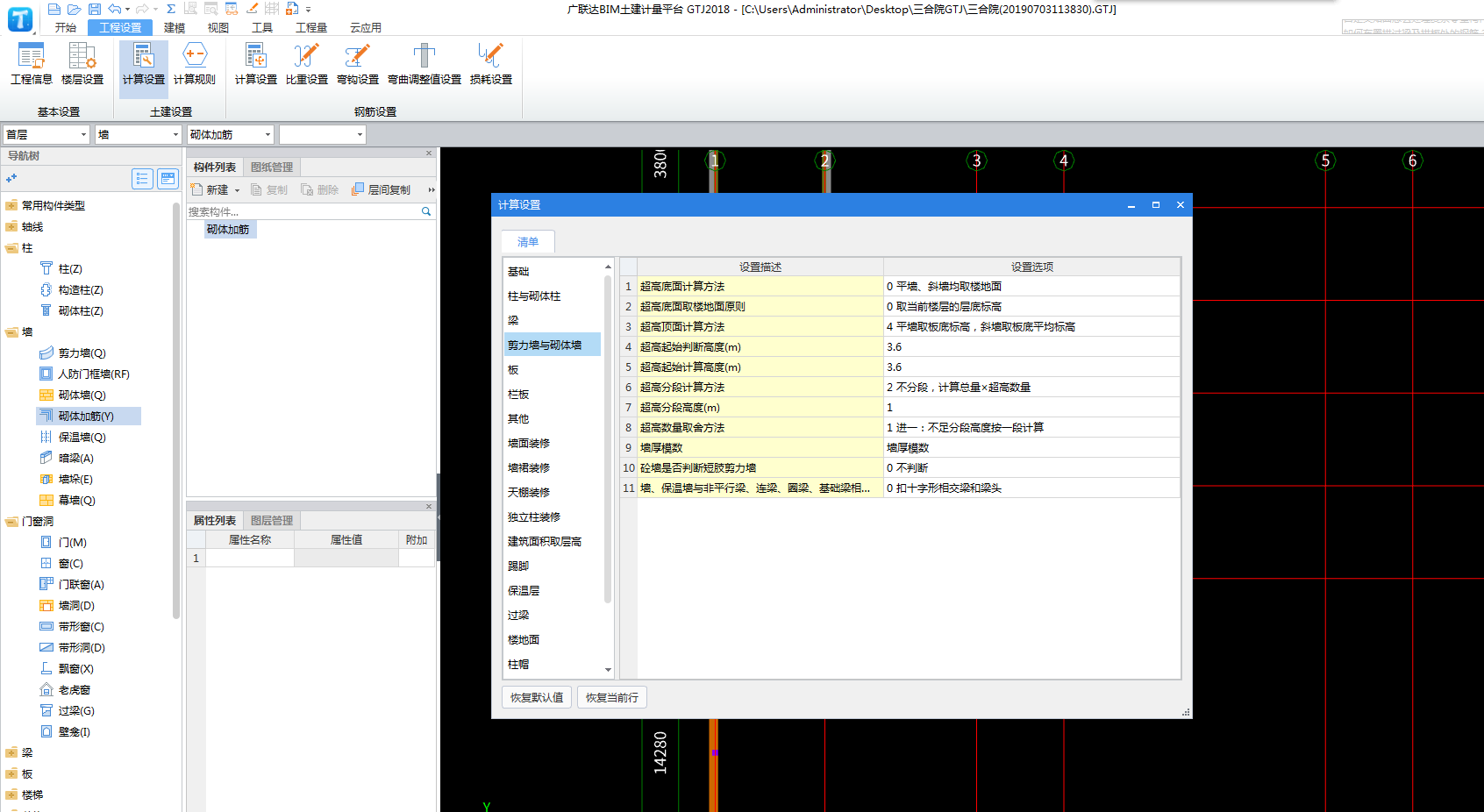Image resolution: width=1484 pixels, height=812 pixels.
Task: Open the undo history dropdown arrow
Action: pos(128,10)
